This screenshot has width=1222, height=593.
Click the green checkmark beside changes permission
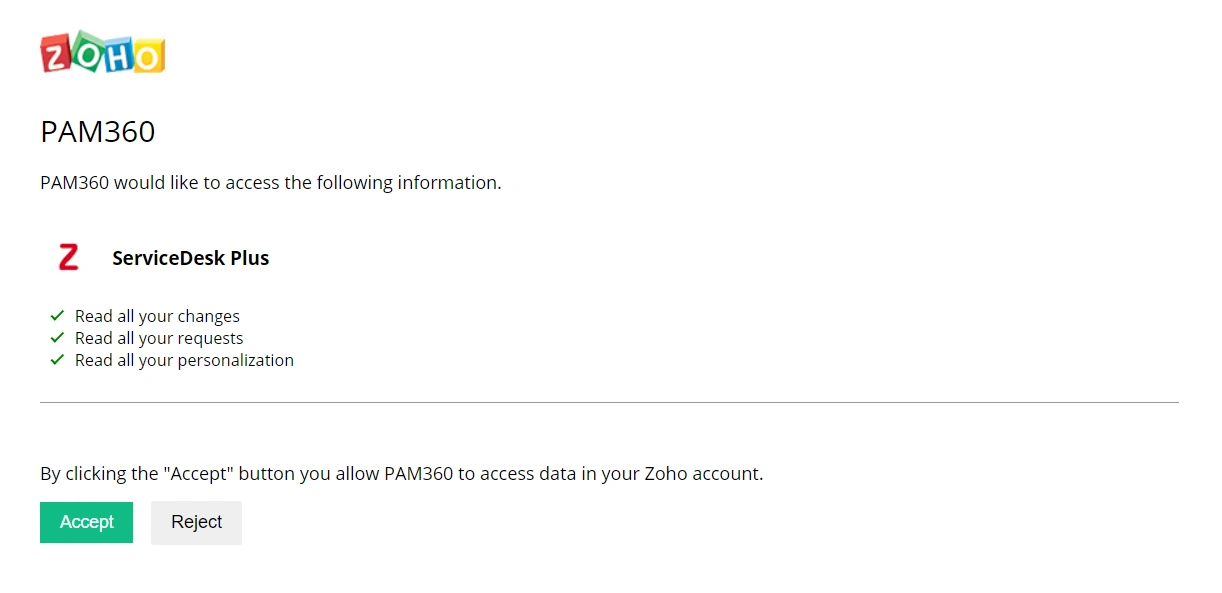(x=57, y=316)
